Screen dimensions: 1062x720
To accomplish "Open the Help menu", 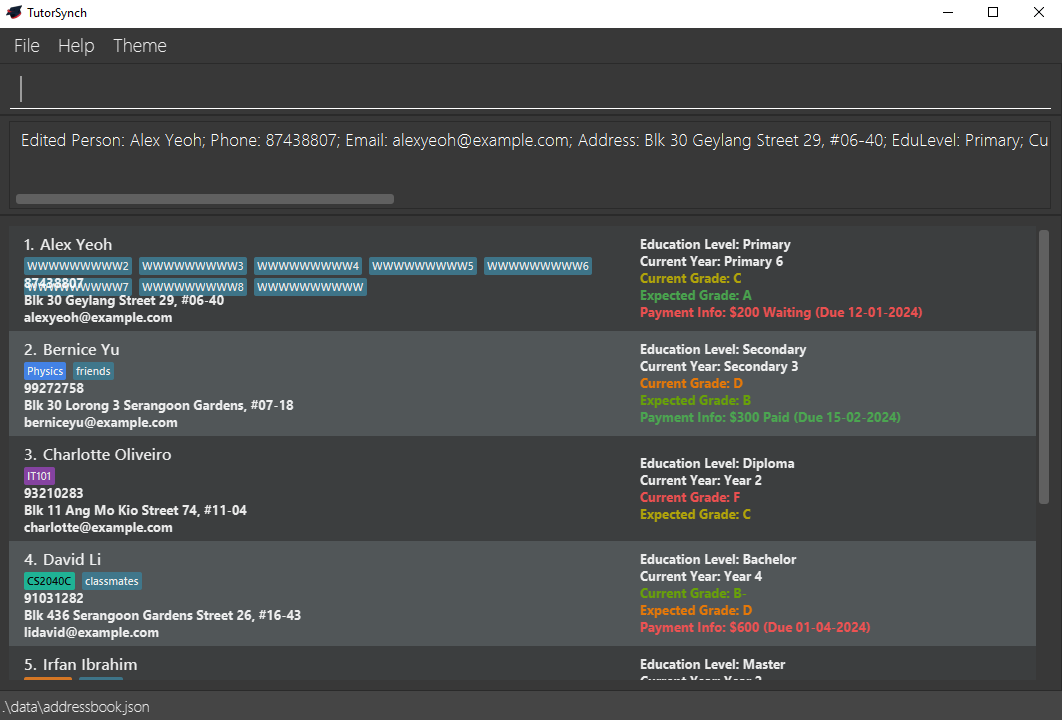I will 76,45.
